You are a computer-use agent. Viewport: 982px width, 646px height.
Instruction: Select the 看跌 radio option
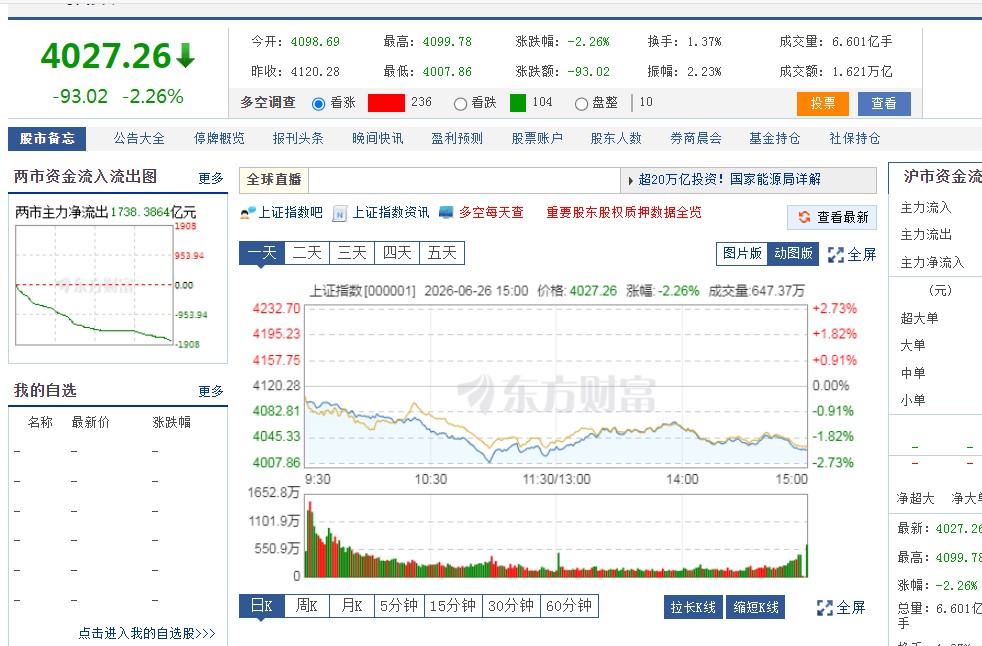pyautogui.click(x=460, y=103)
